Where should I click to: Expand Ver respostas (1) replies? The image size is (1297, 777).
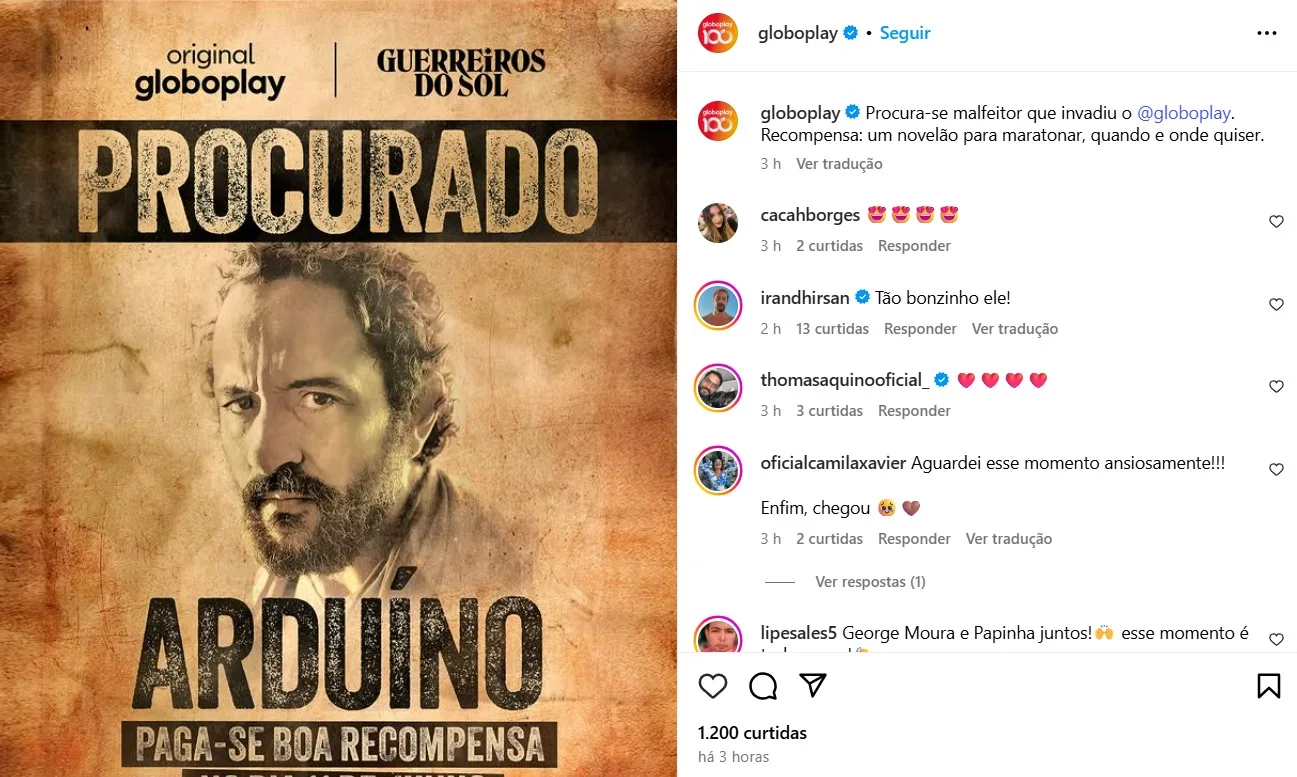(x=870, y=582)
